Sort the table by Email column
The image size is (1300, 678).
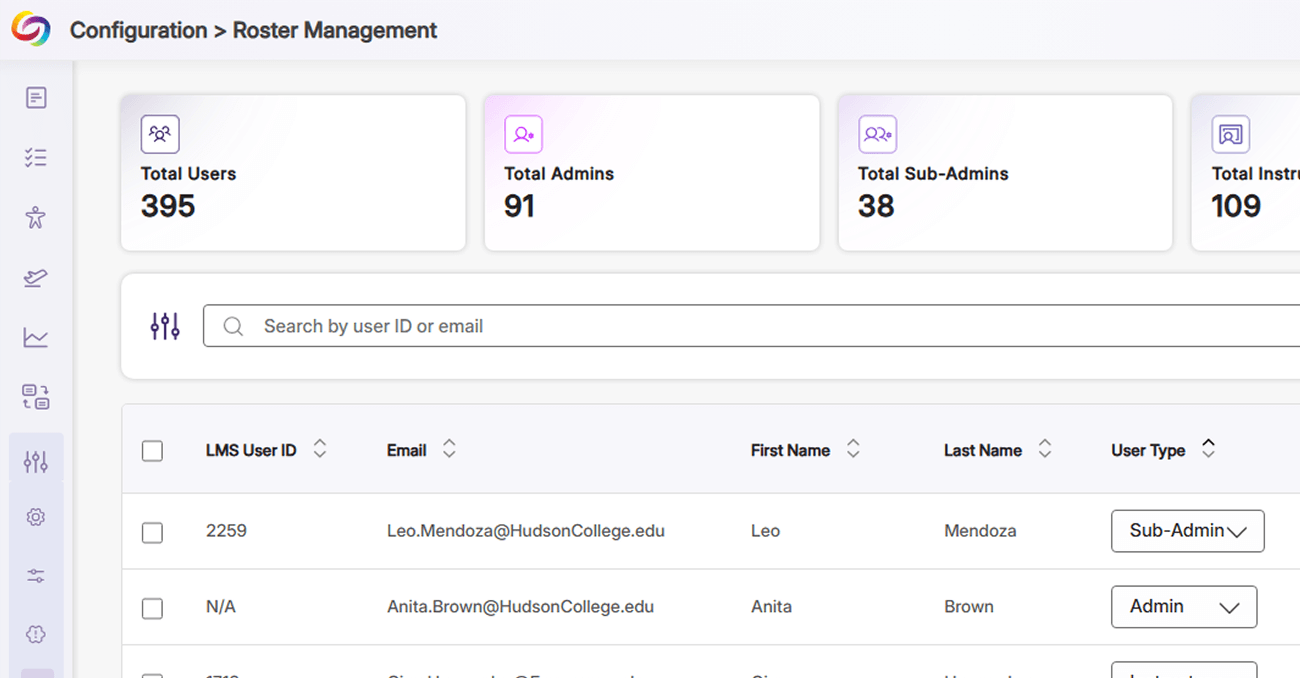[x=449, y=450]
